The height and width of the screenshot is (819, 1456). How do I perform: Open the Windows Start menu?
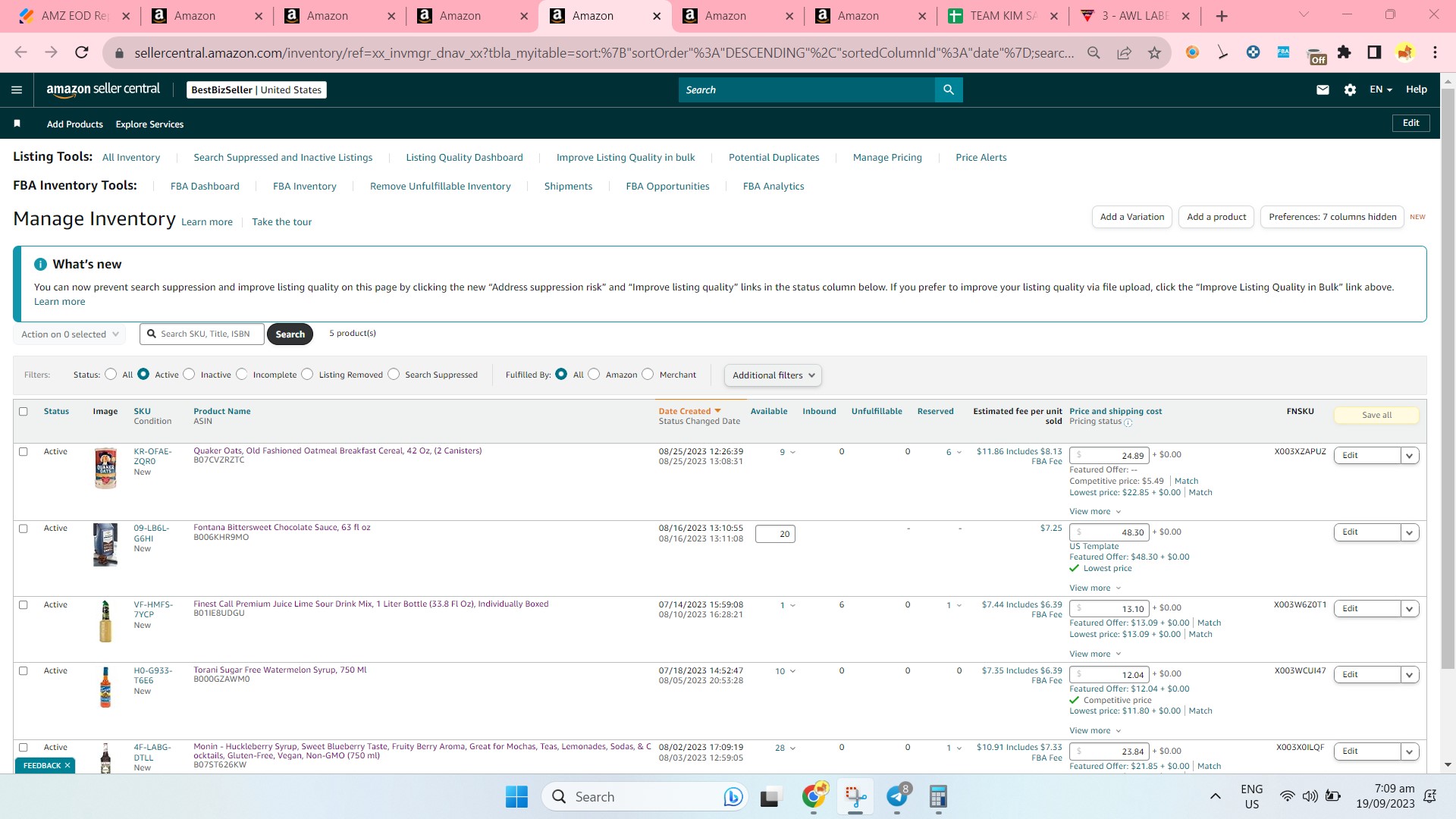click(516, 797)
